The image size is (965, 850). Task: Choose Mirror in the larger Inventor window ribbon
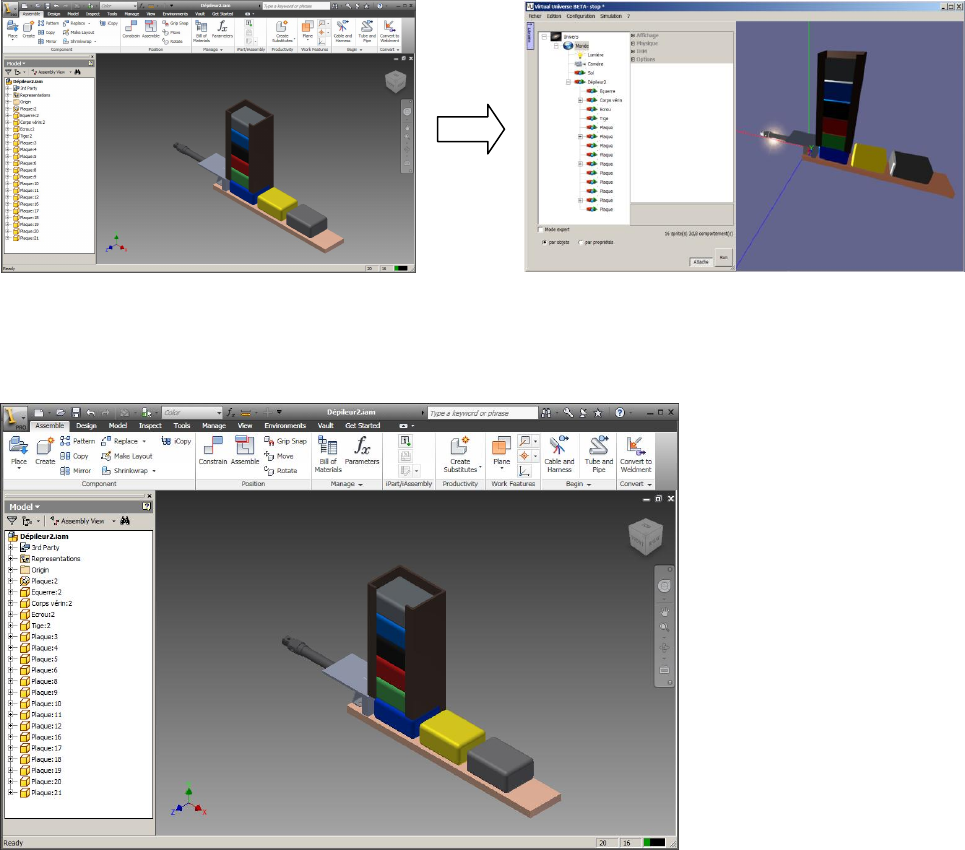(76, 470)
